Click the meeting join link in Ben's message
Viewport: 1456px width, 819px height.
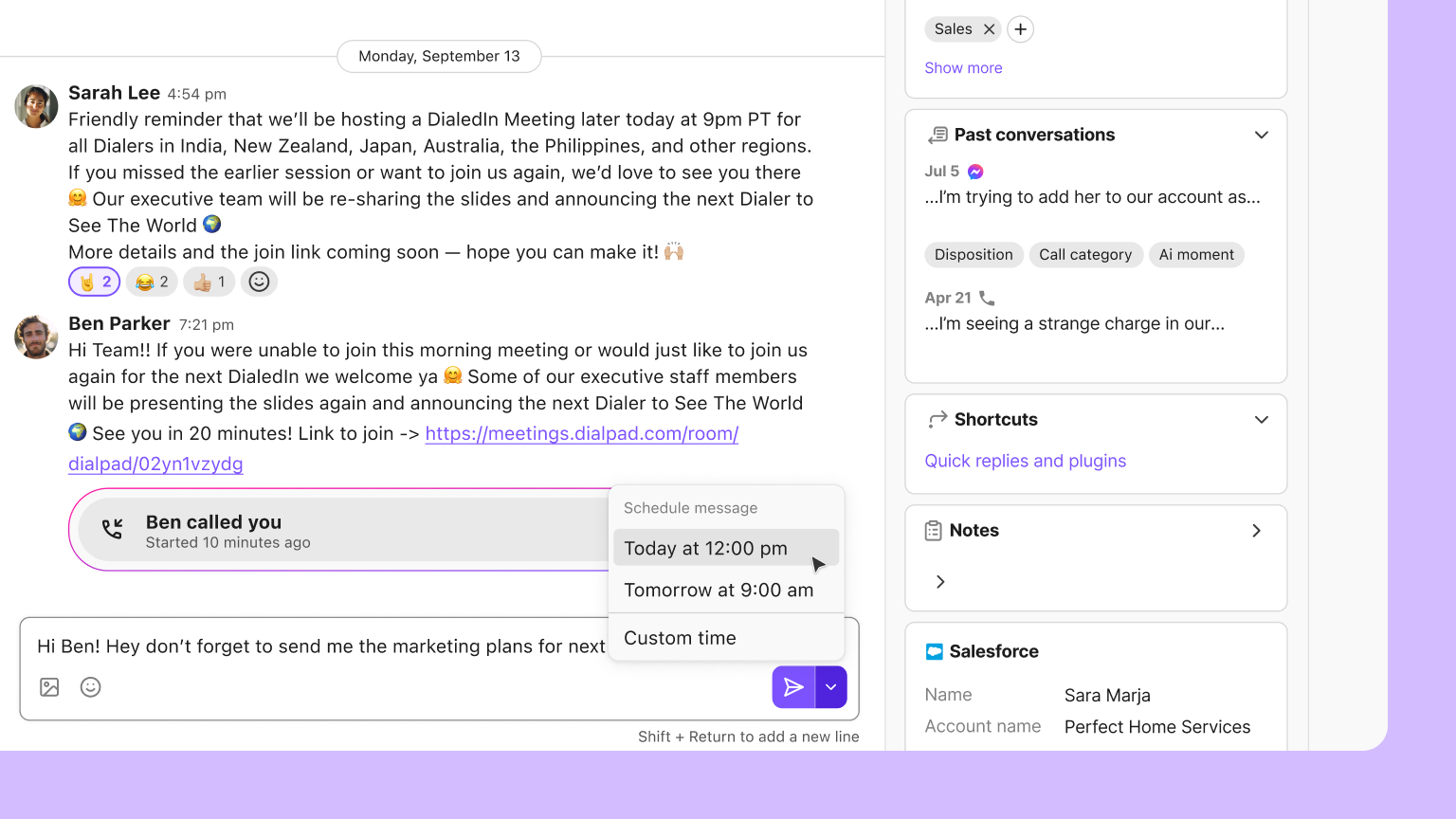coord(582,433)
